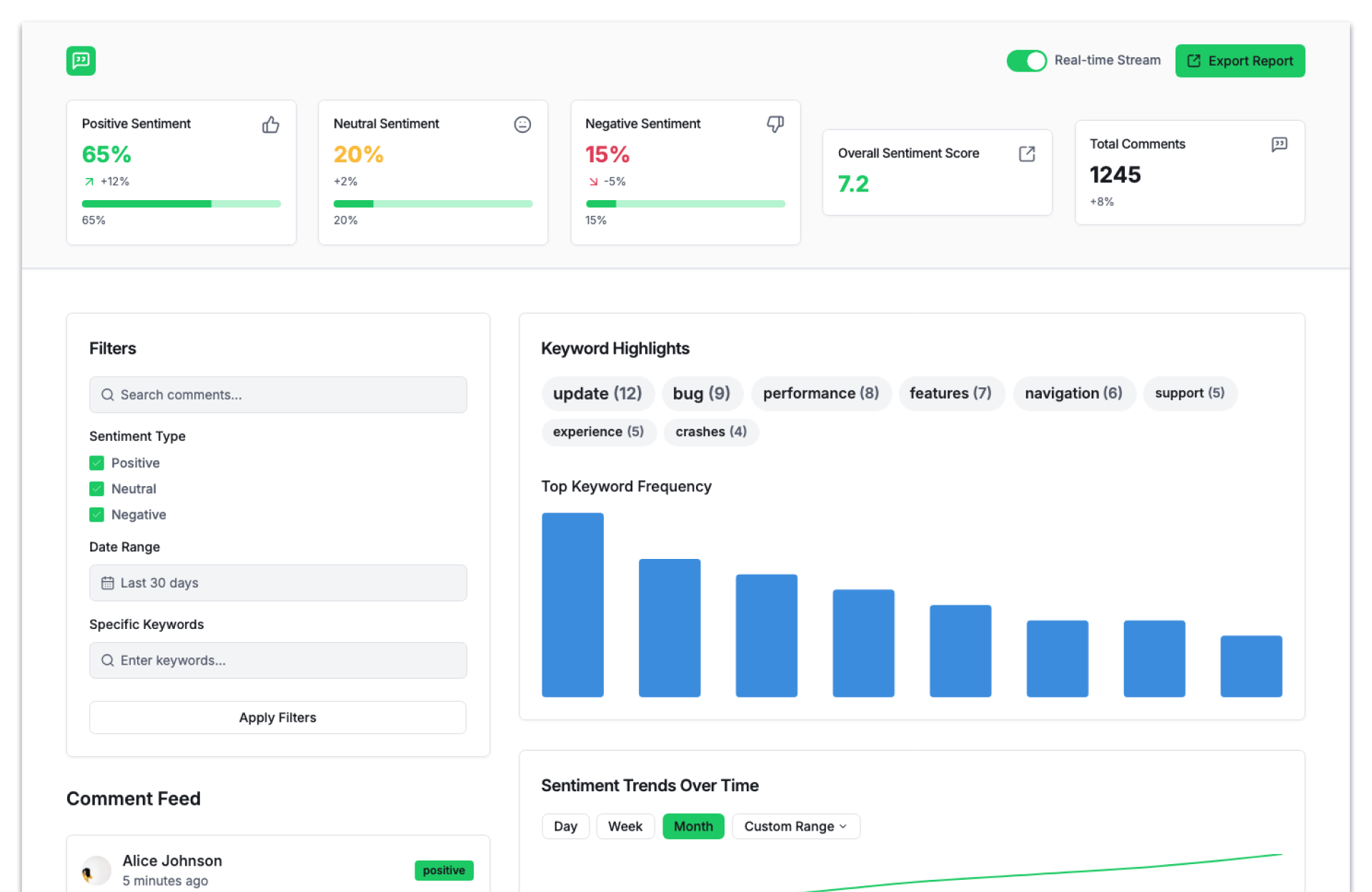
Task: Click the green chat logo icon
Action: 81,61
